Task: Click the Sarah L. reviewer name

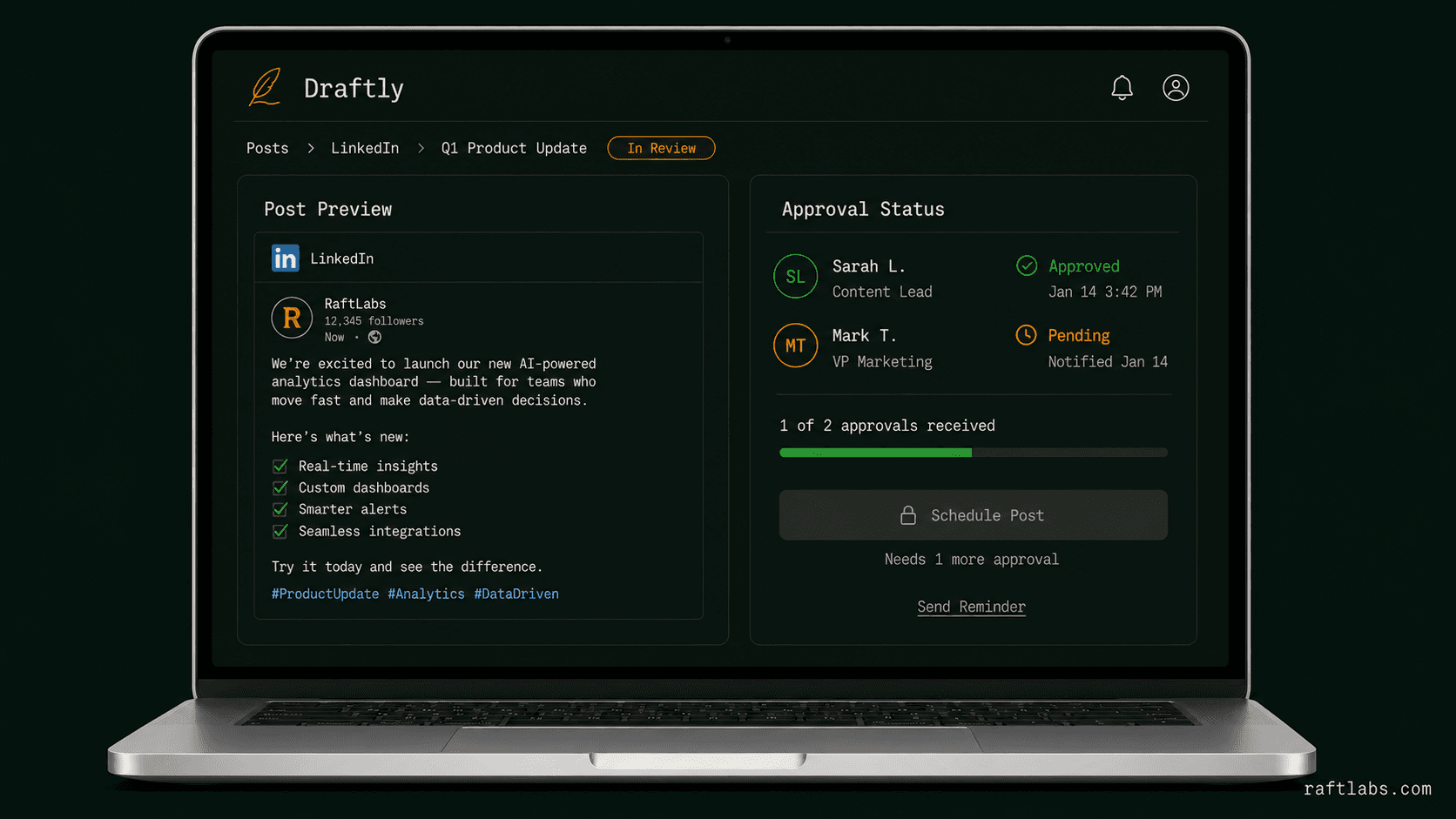Action: pos(868,266)
